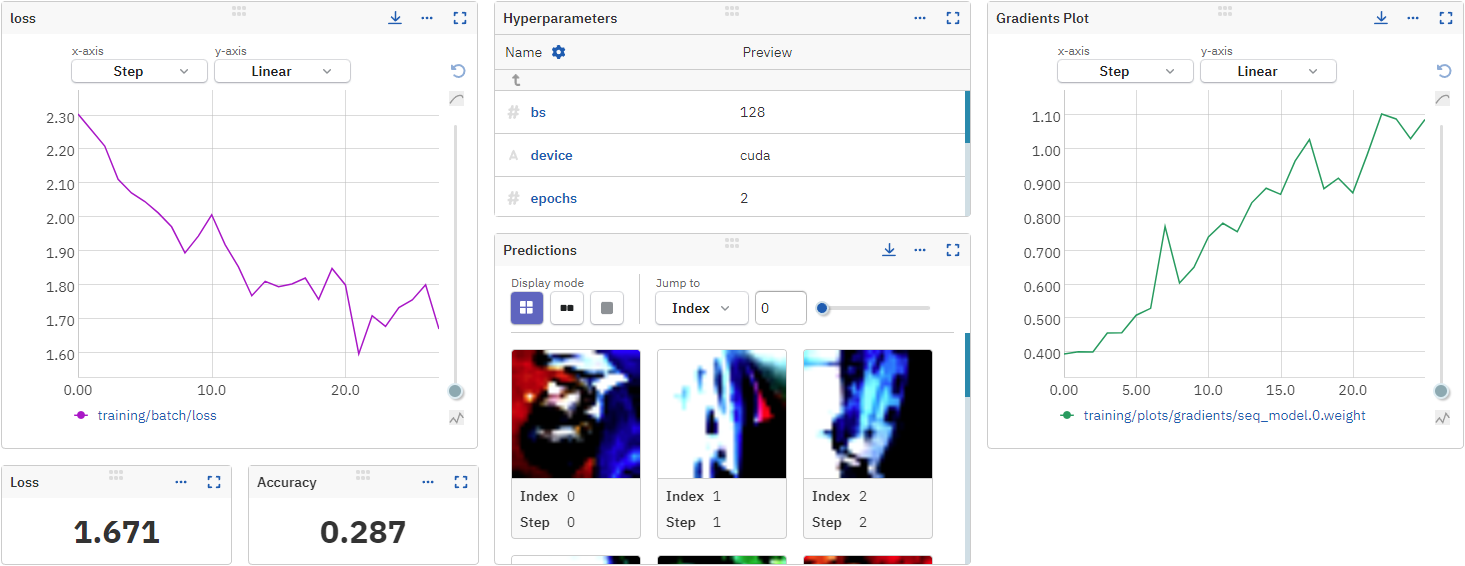Select grid display mode in Predictions
The image size is (1465, 566).
coord(527,308)
